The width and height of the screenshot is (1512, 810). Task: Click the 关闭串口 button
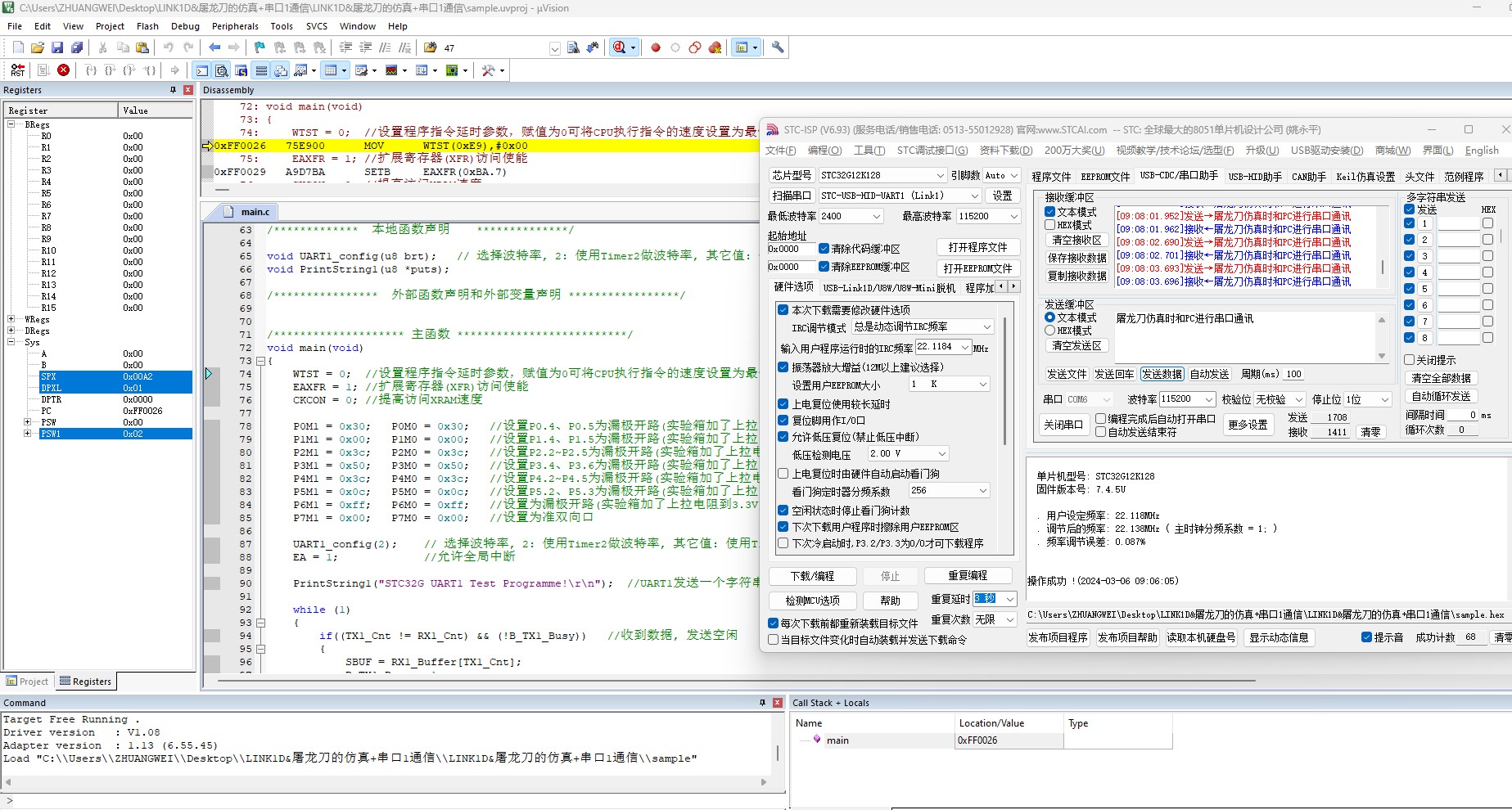[x=1063, y=425]
